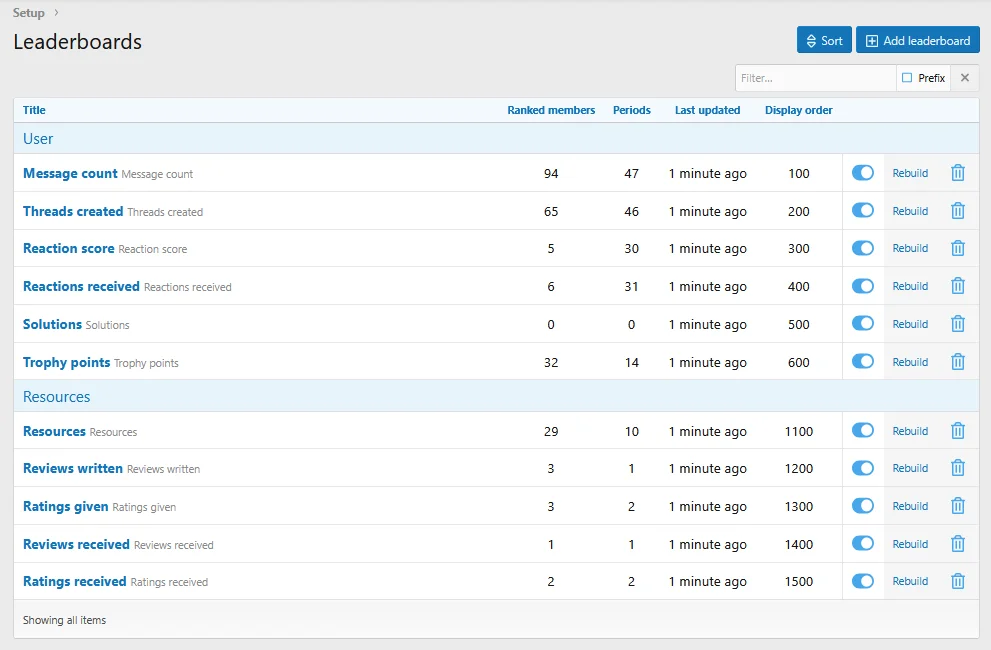Rebuild the Trophy points leaderboard
Viewport: 991px width, 650px height.
click(910, 362)
